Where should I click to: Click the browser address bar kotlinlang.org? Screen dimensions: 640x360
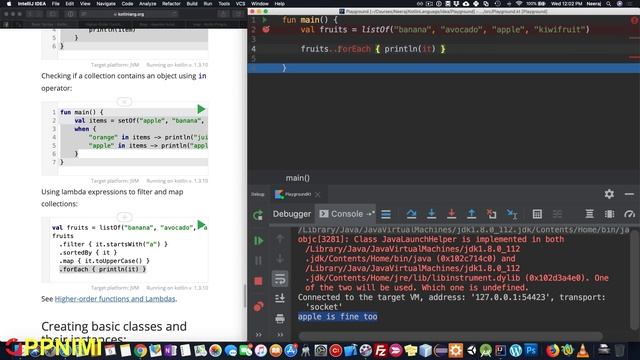click(129, 14)
